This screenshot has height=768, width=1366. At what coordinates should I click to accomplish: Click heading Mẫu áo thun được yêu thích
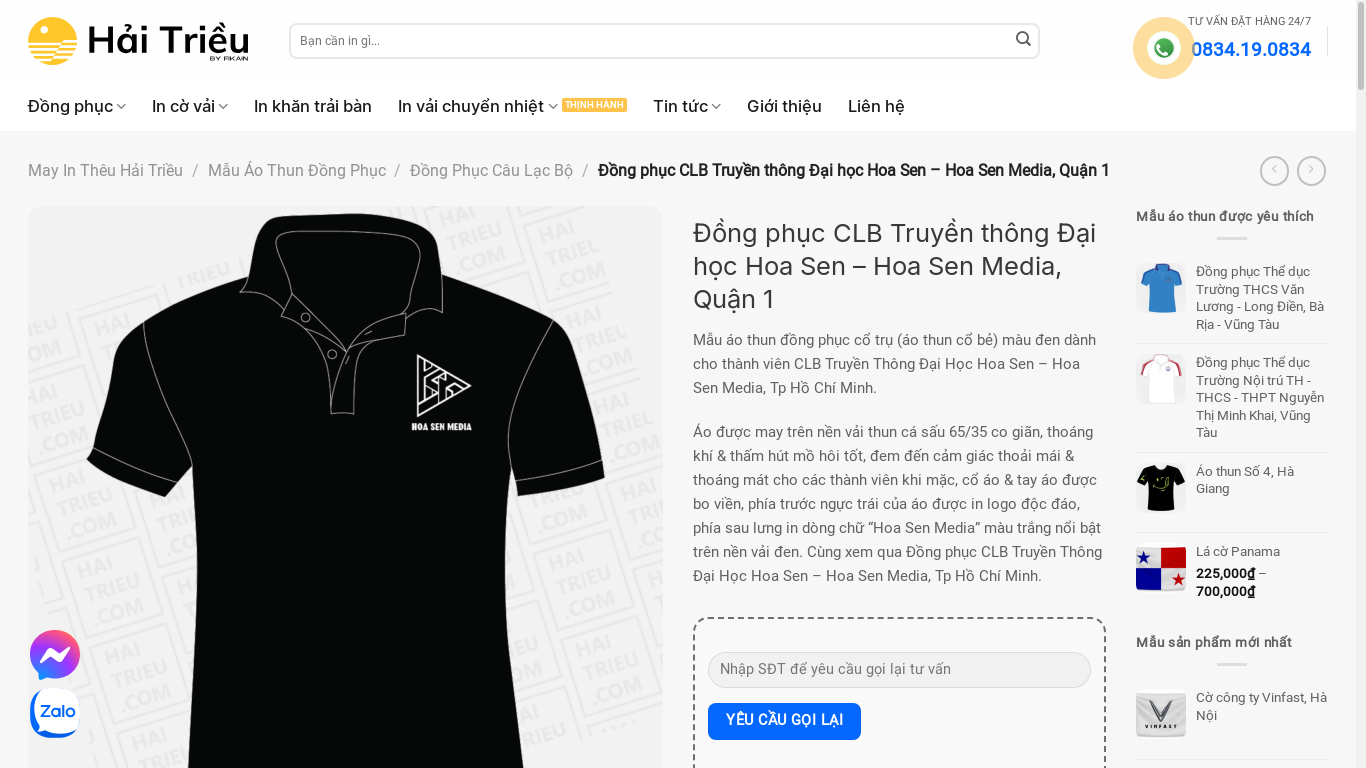[1225, 217]
